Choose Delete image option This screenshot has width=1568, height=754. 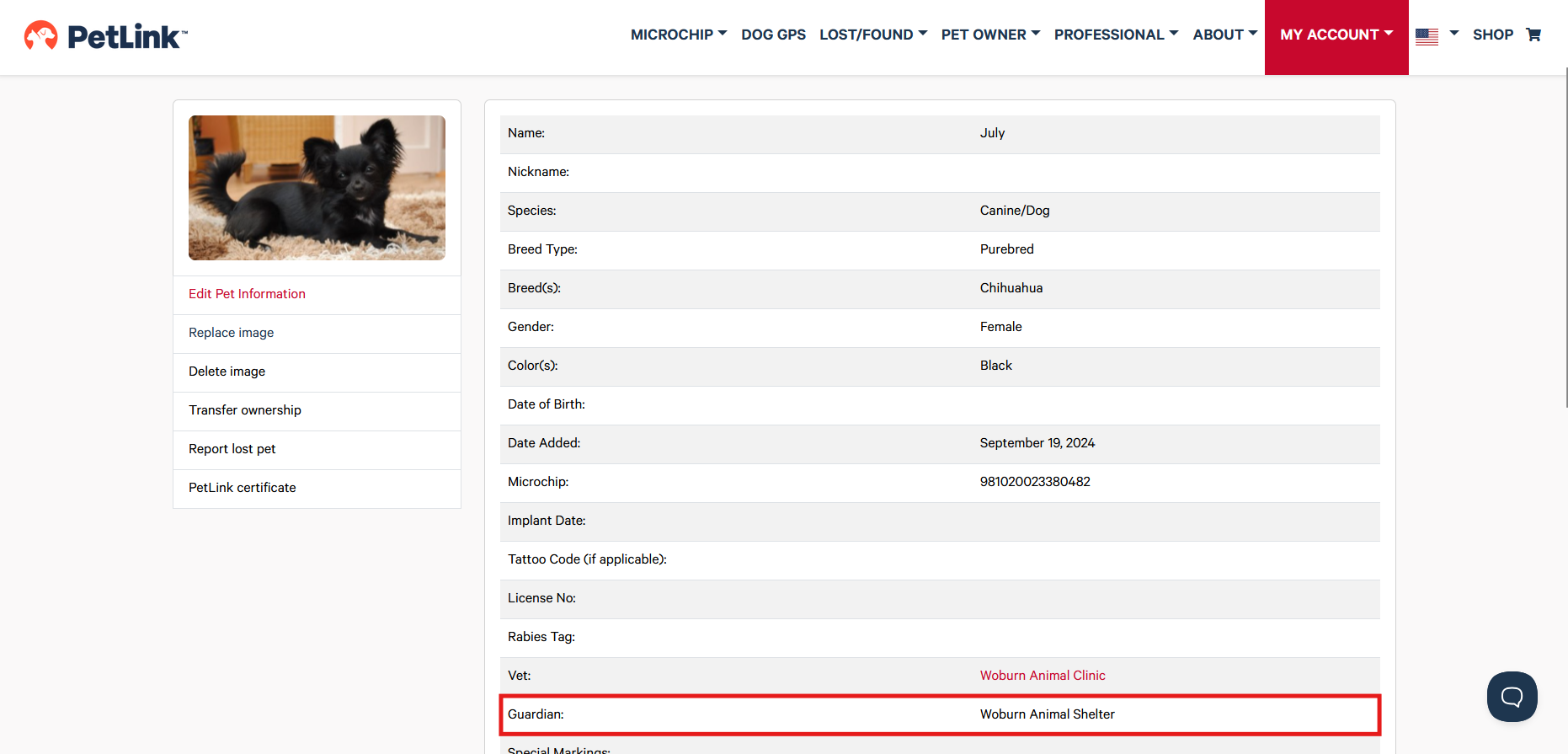point(227,372)
